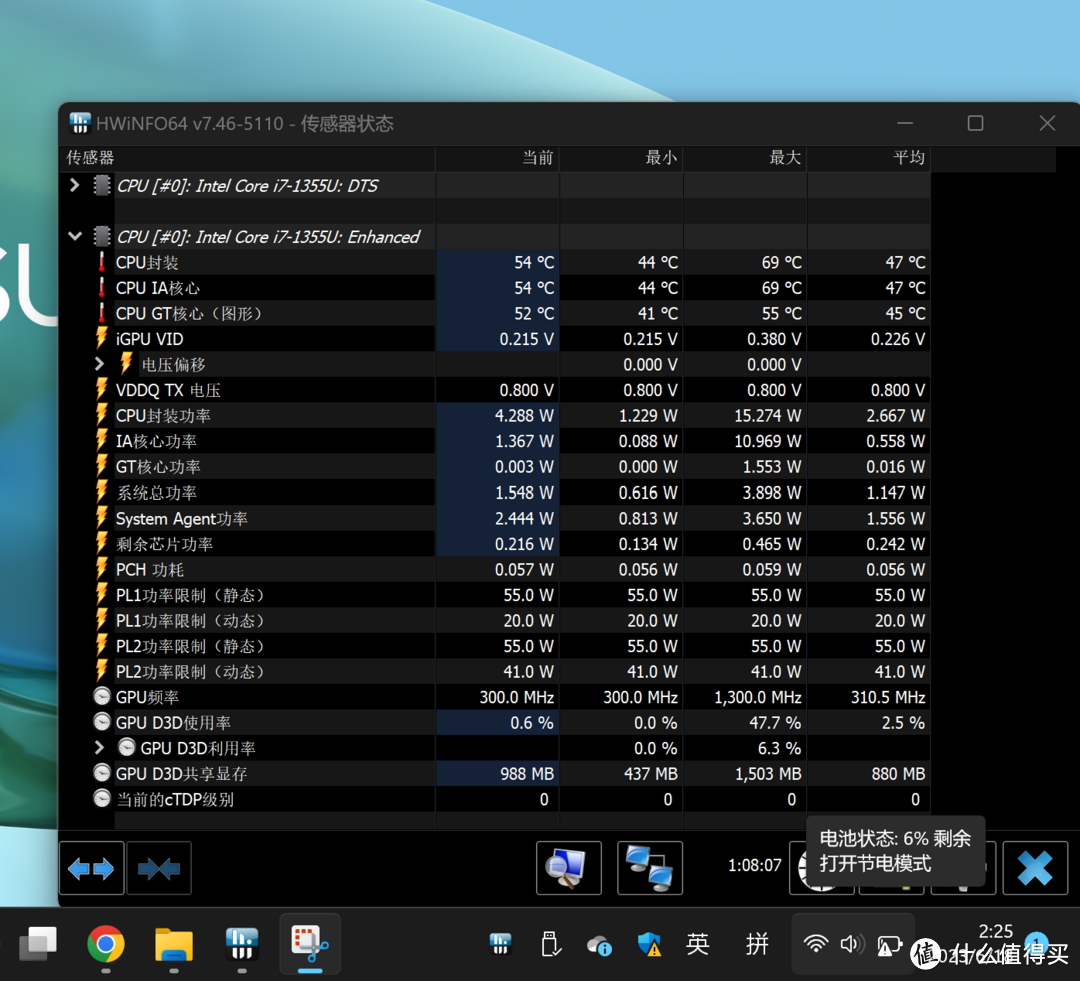Screen dimensions: 1080x981
Task: Select the 系统总功率 row
Action: 495,493
